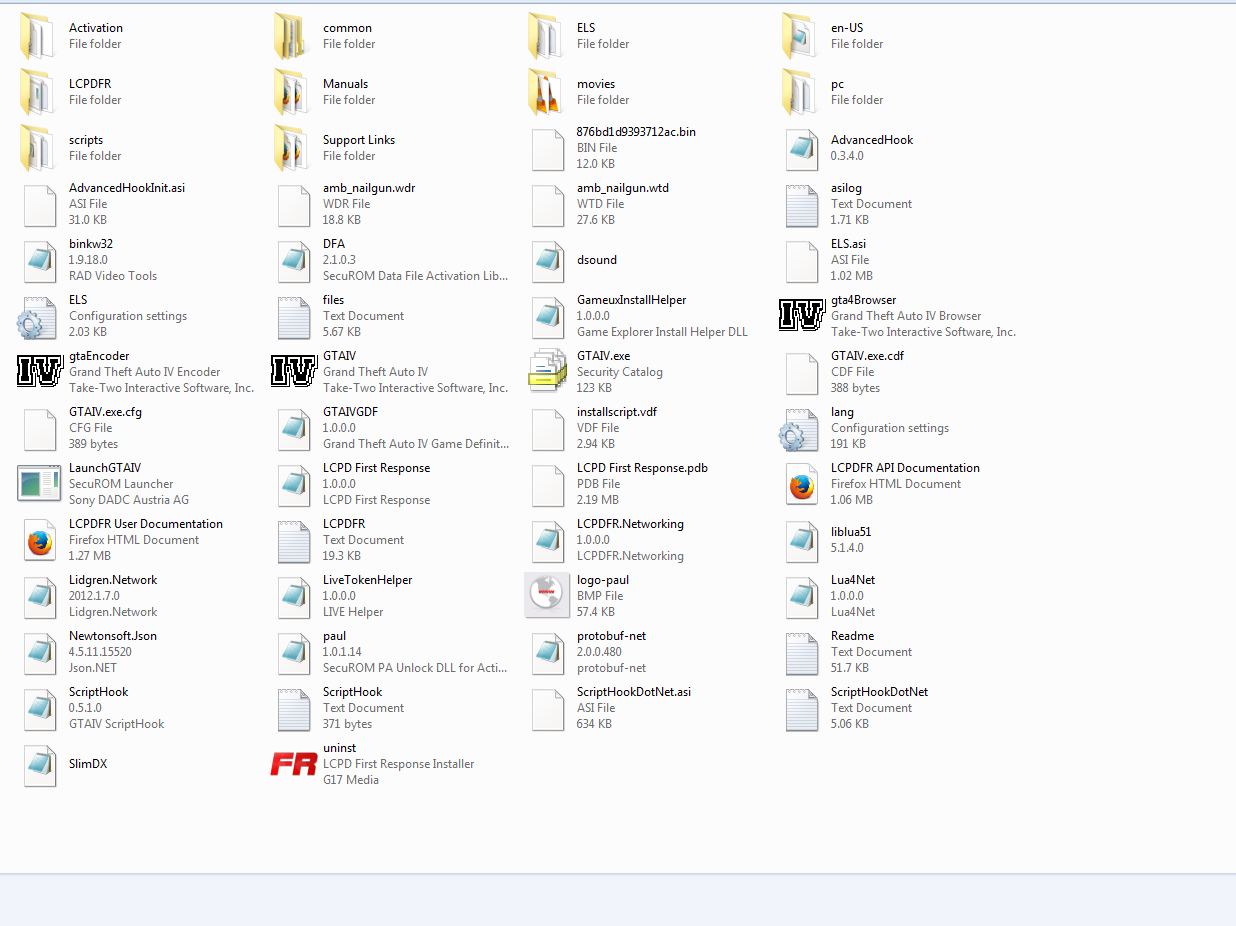Click the "GTAIV.exe.cfg" file name
The height and width of the screenshot is (926, 1236).
pyautogui.click(x=105, y=412)
